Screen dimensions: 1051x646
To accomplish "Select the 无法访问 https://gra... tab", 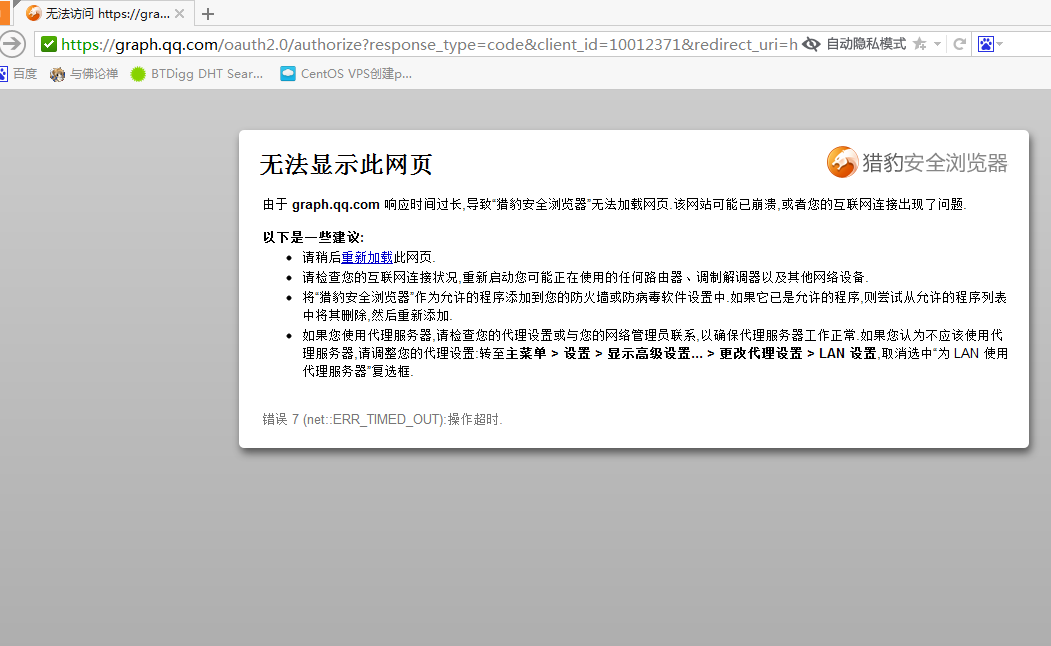I will [x=104, y=13].
